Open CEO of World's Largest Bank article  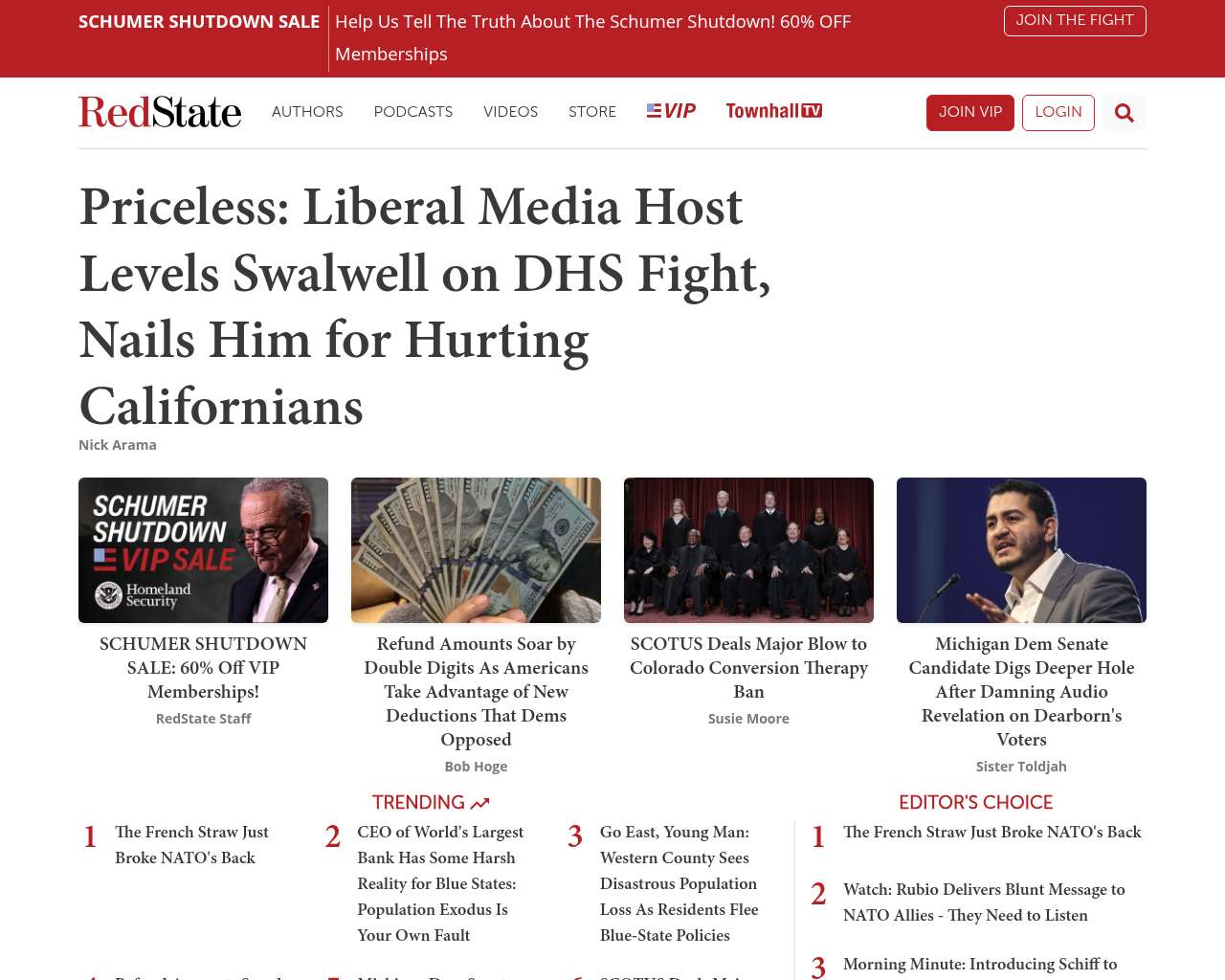[x=440, y=883]
